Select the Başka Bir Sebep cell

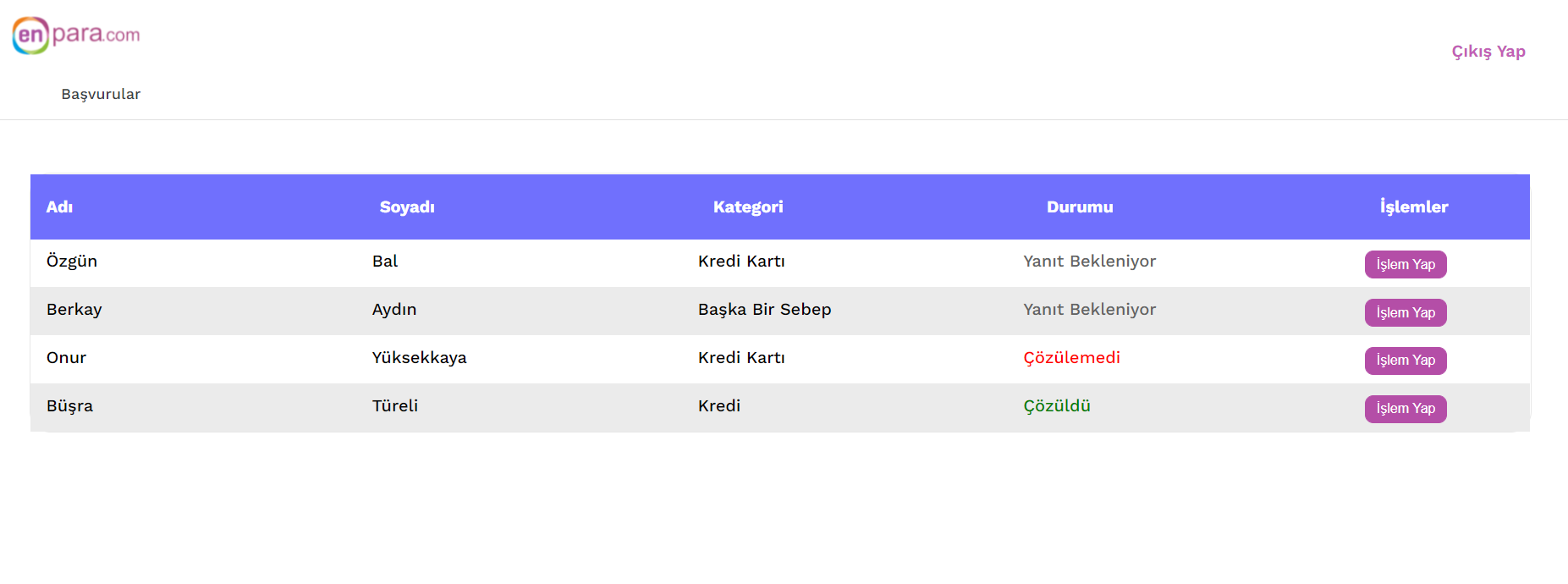[764, 310]
